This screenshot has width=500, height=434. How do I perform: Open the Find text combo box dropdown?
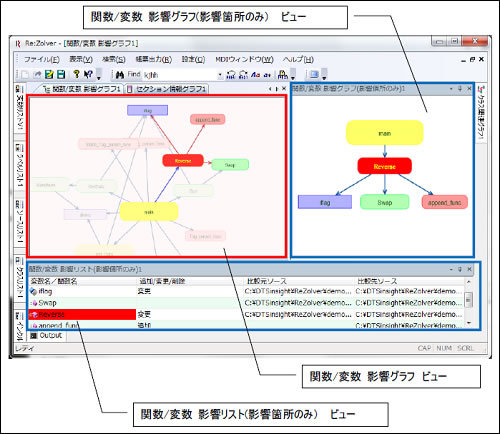(220, 75)
